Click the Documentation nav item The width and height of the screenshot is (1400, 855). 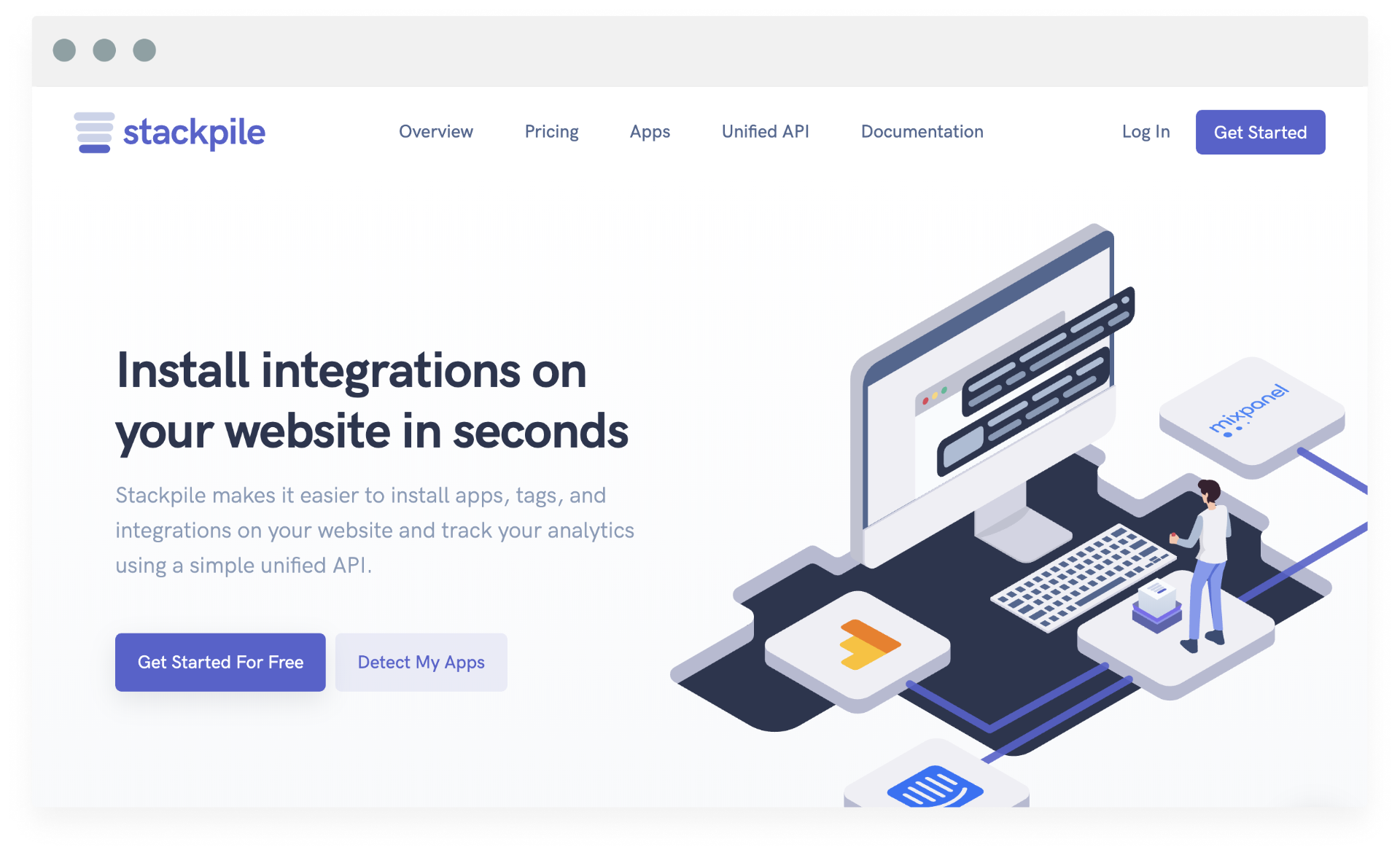921,131
